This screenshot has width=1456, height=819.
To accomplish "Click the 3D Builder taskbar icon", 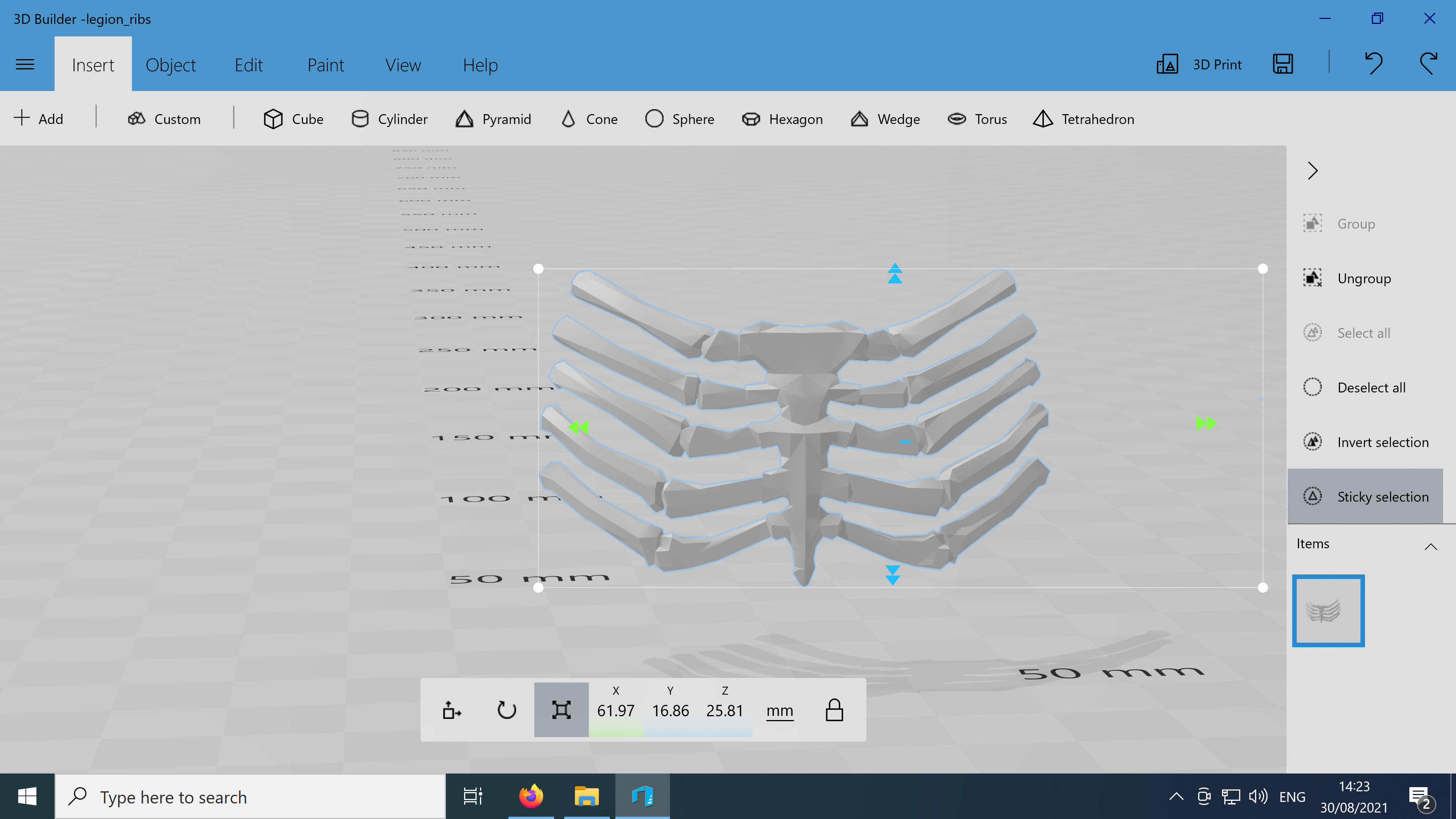I will (642, 796).
